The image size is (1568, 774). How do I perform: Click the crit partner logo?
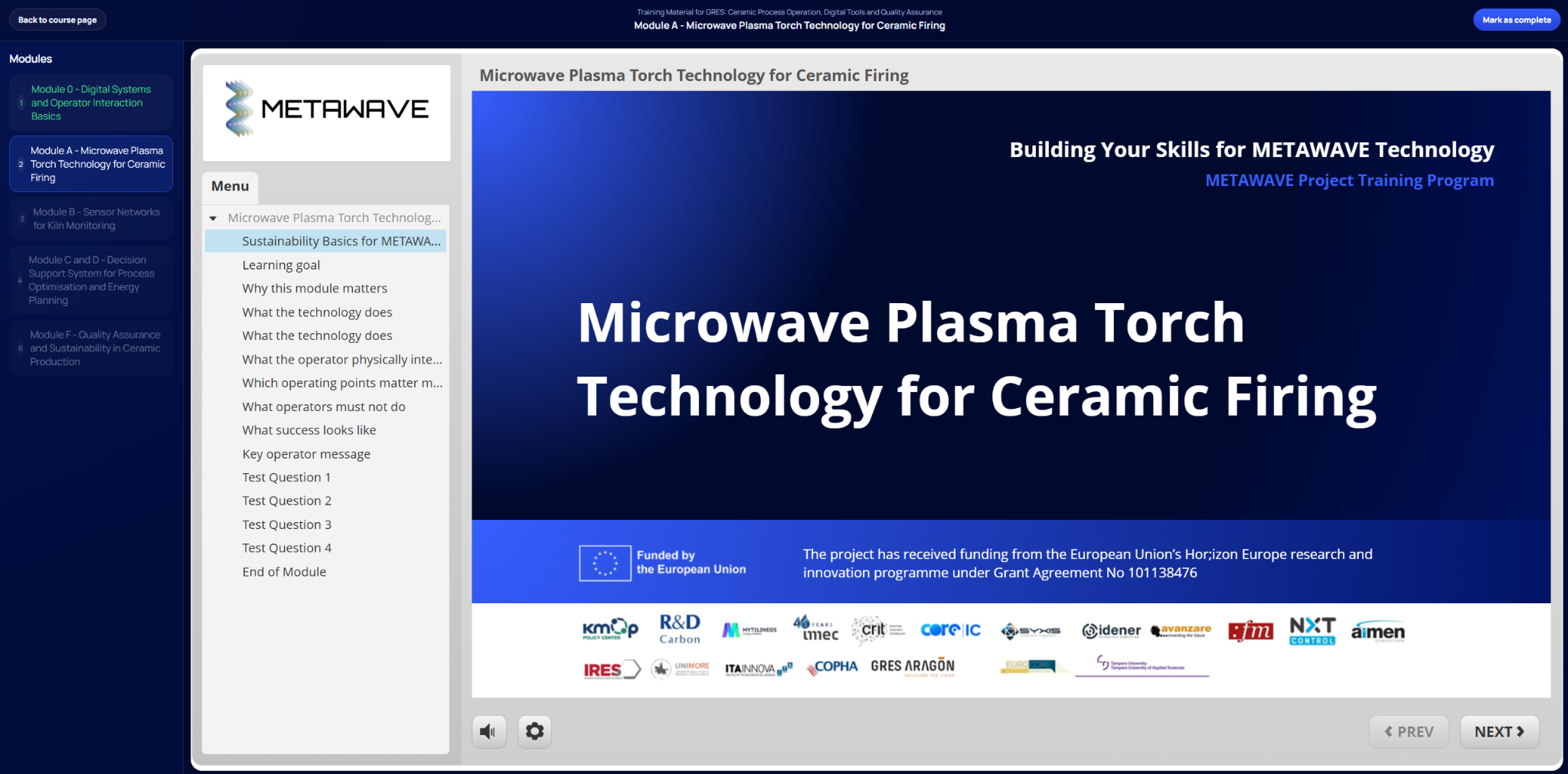click(878, 630)
